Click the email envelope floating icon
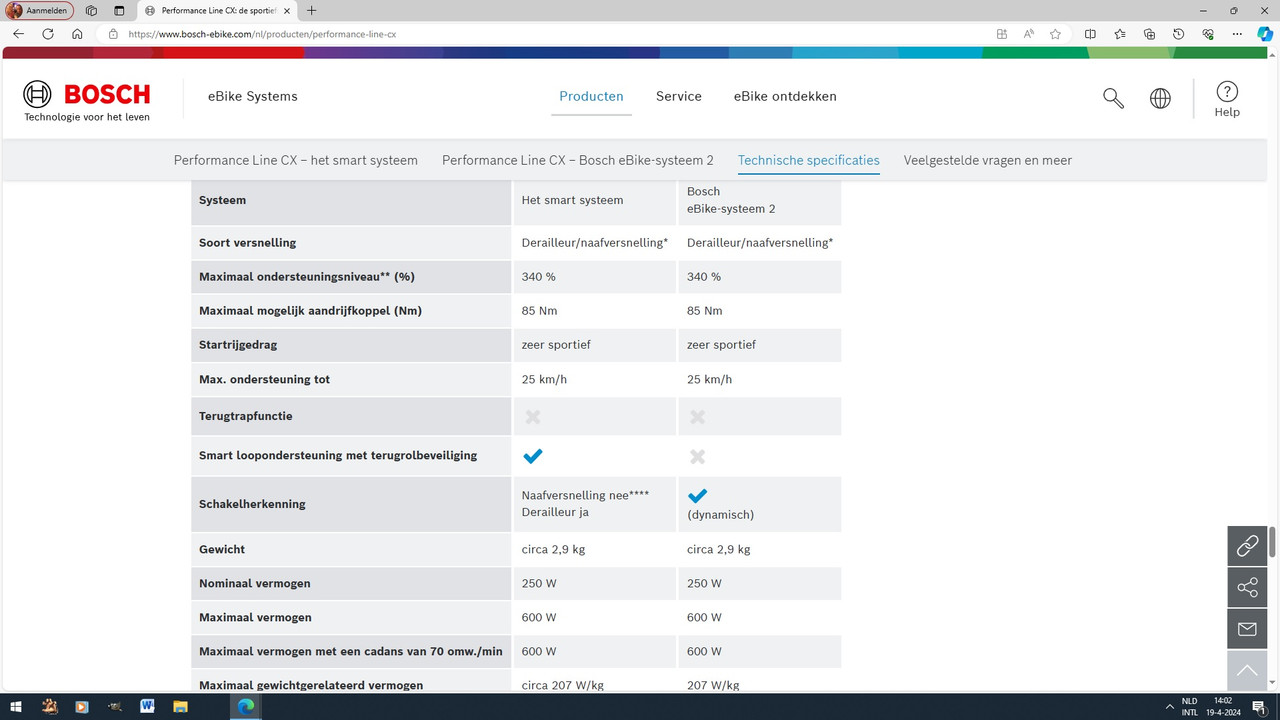Viewport: 1280px width, 720px height. pyautogui.click(x=1247, y=629)
